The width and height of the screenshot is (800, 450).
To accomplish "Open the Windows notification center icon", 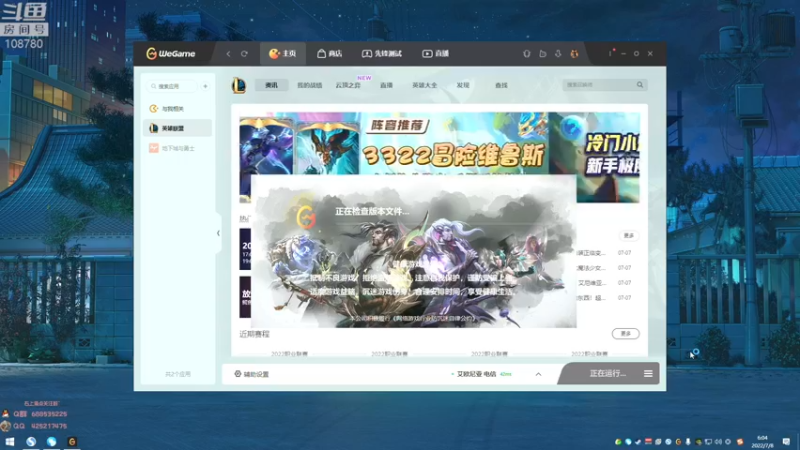I will (786, 442).
